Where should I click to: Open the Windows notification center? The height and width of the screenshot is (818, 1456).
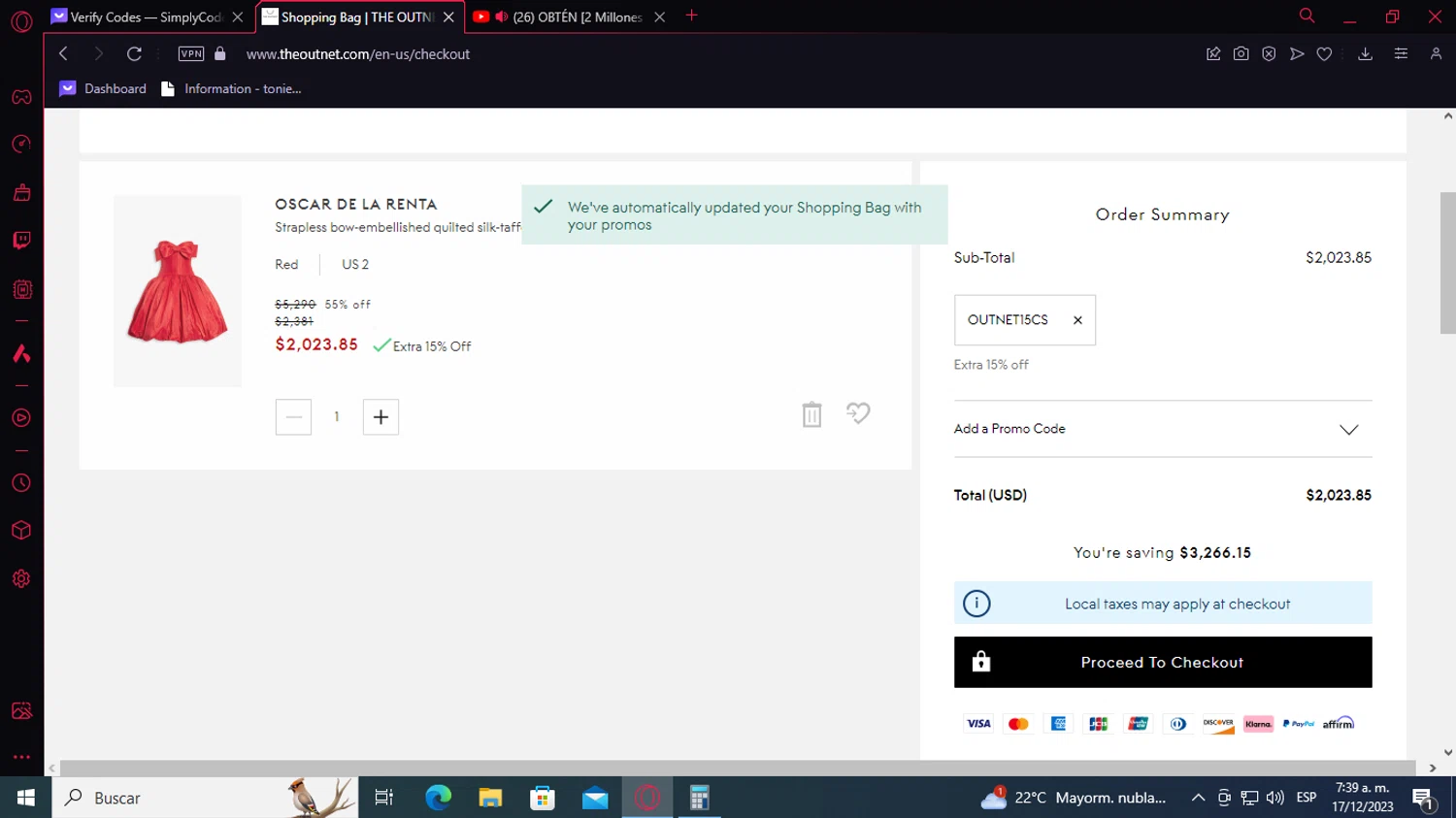(x=1424, y=799)
